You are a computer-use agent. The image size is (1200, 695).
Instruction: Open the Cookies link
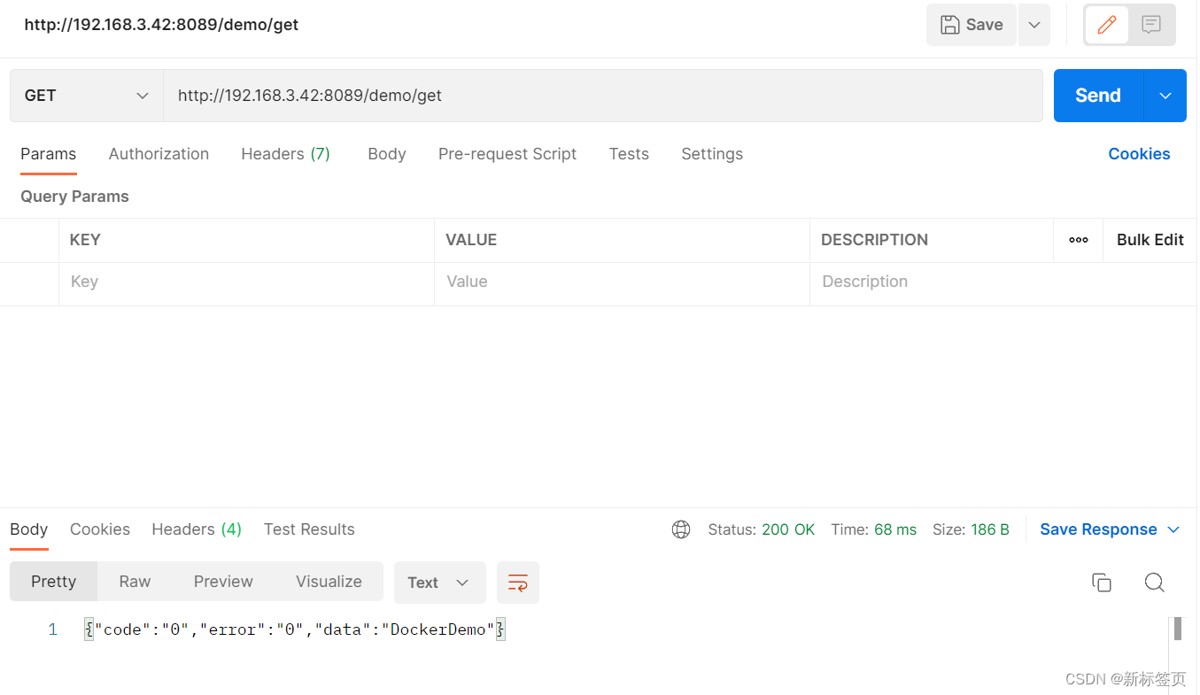point(1139,154)
